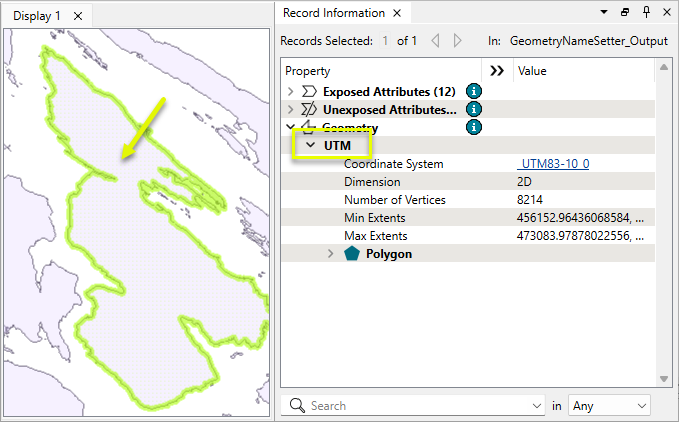This screenshot has height=422, width=679.
Task: Click info icon on Geometry row
Action: [x=474, y=127]
